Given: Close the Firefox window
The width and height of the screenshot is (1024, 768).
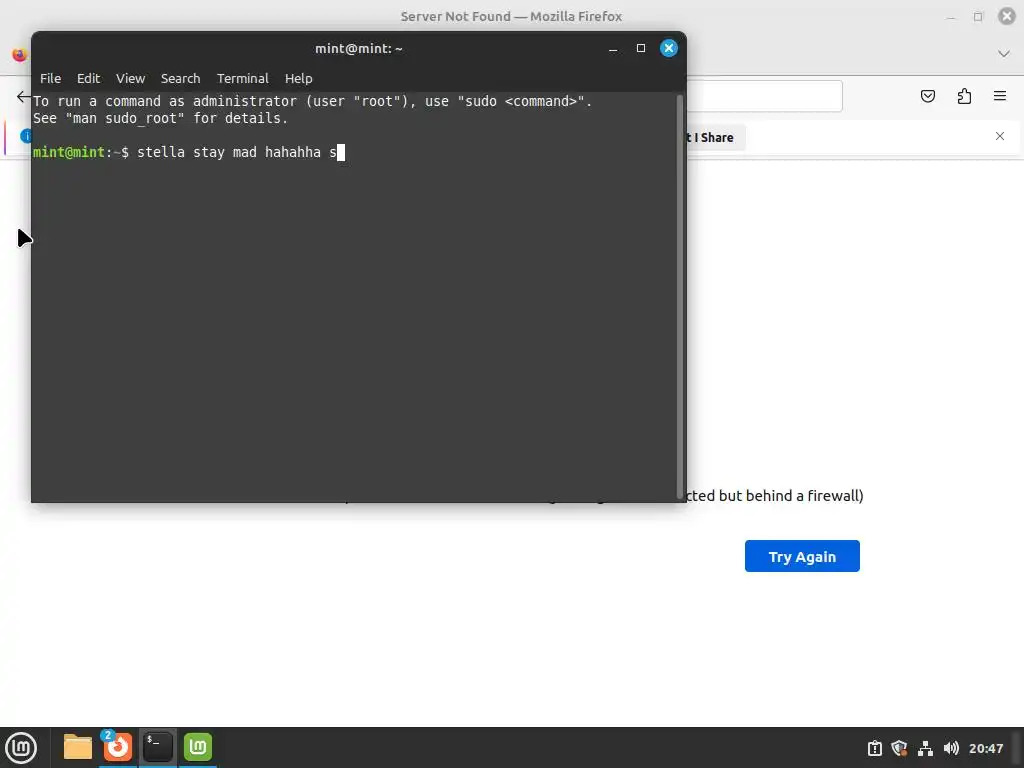Looking at the screenshot, I should tap(1007, 16).
